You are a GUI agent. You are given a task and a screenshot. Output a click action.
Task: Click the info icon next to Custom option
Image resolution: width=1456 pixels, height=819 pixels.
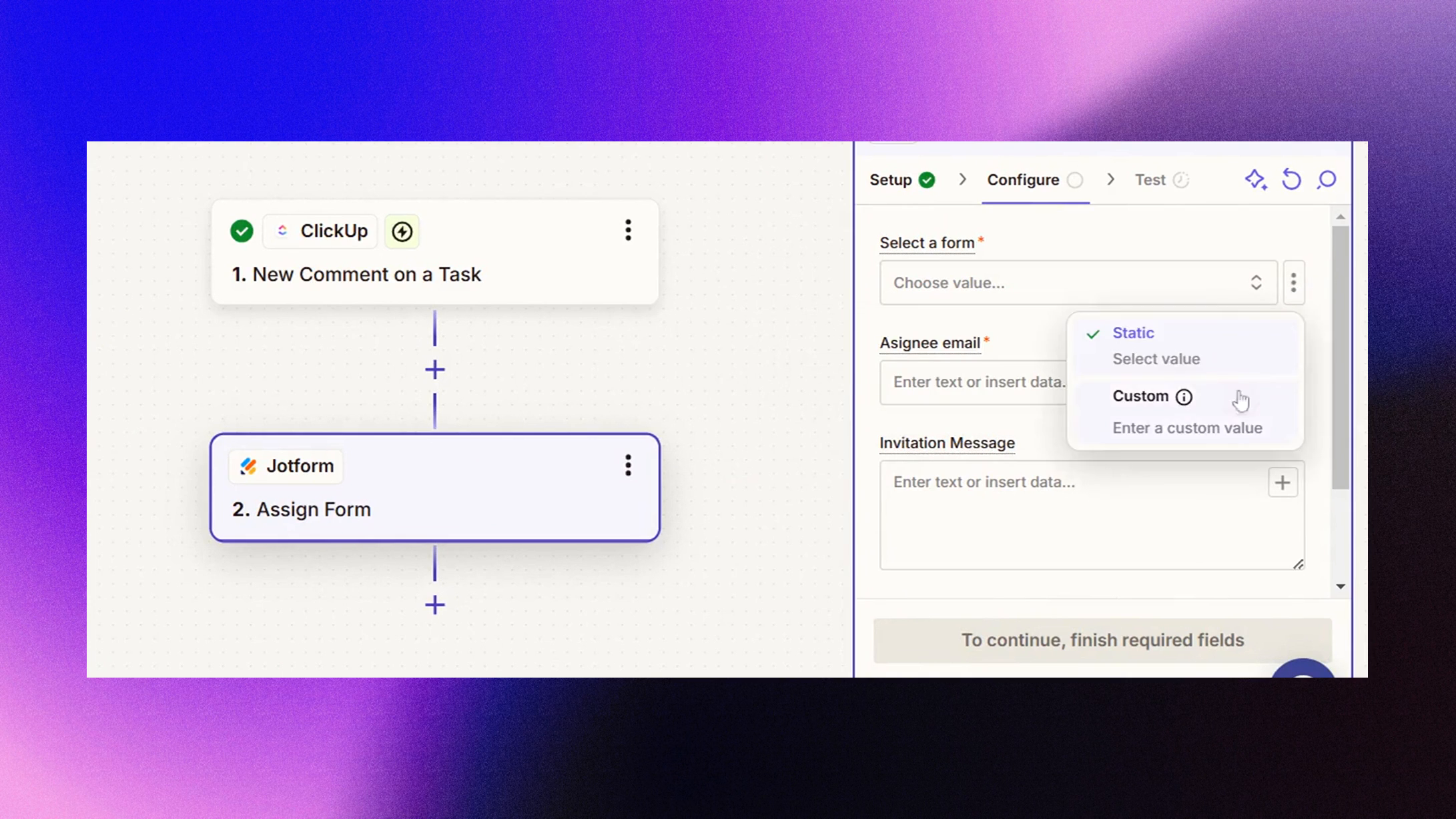pyautogui.click(x=1185, y=397)
